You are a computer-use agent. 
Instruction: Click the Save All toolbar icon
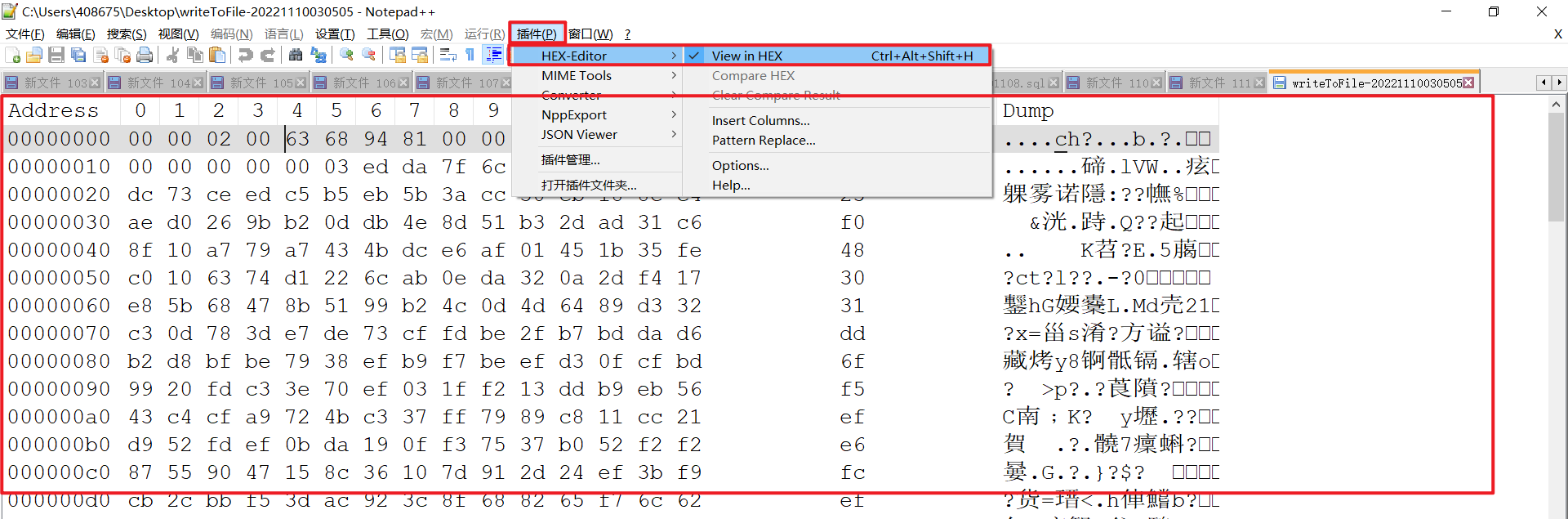78,55
